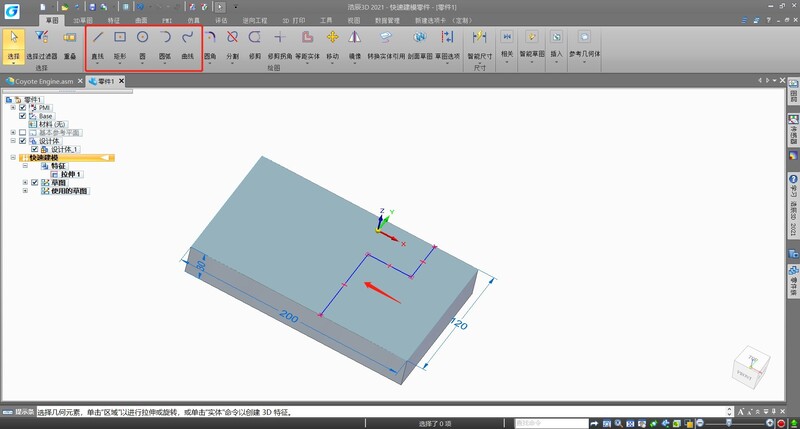This screenshot has width=800, height=429.
Task: Switch to the 曲面 ribbon tab
Action: click(141, 20)
